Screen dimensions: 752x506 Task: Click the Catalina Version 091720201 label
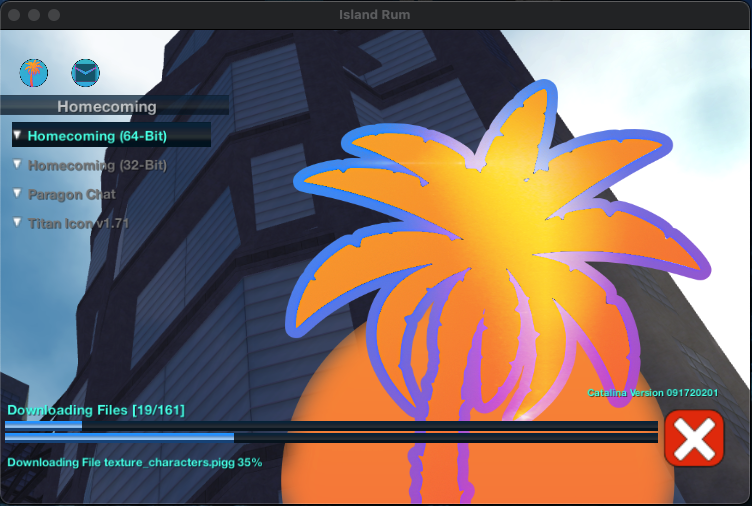[653, 393]
